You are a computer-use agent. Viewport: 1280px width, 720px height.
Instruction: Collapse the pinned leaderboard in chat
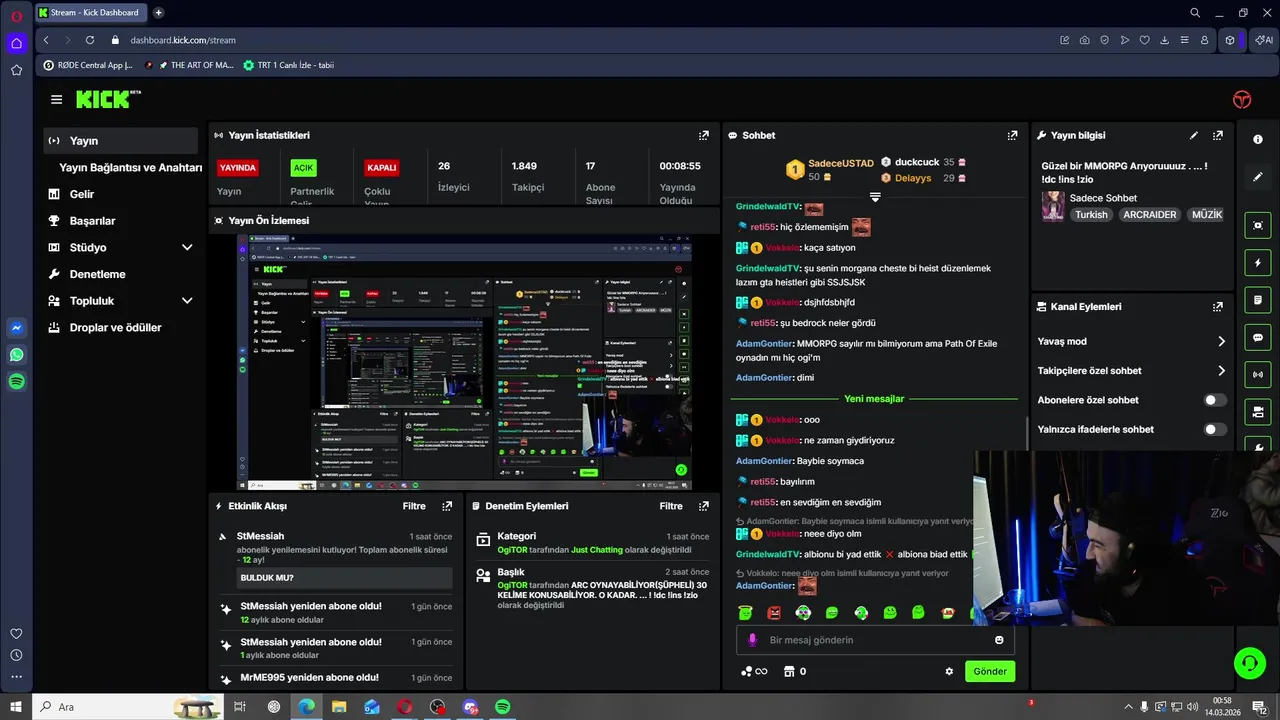[875, 197]
